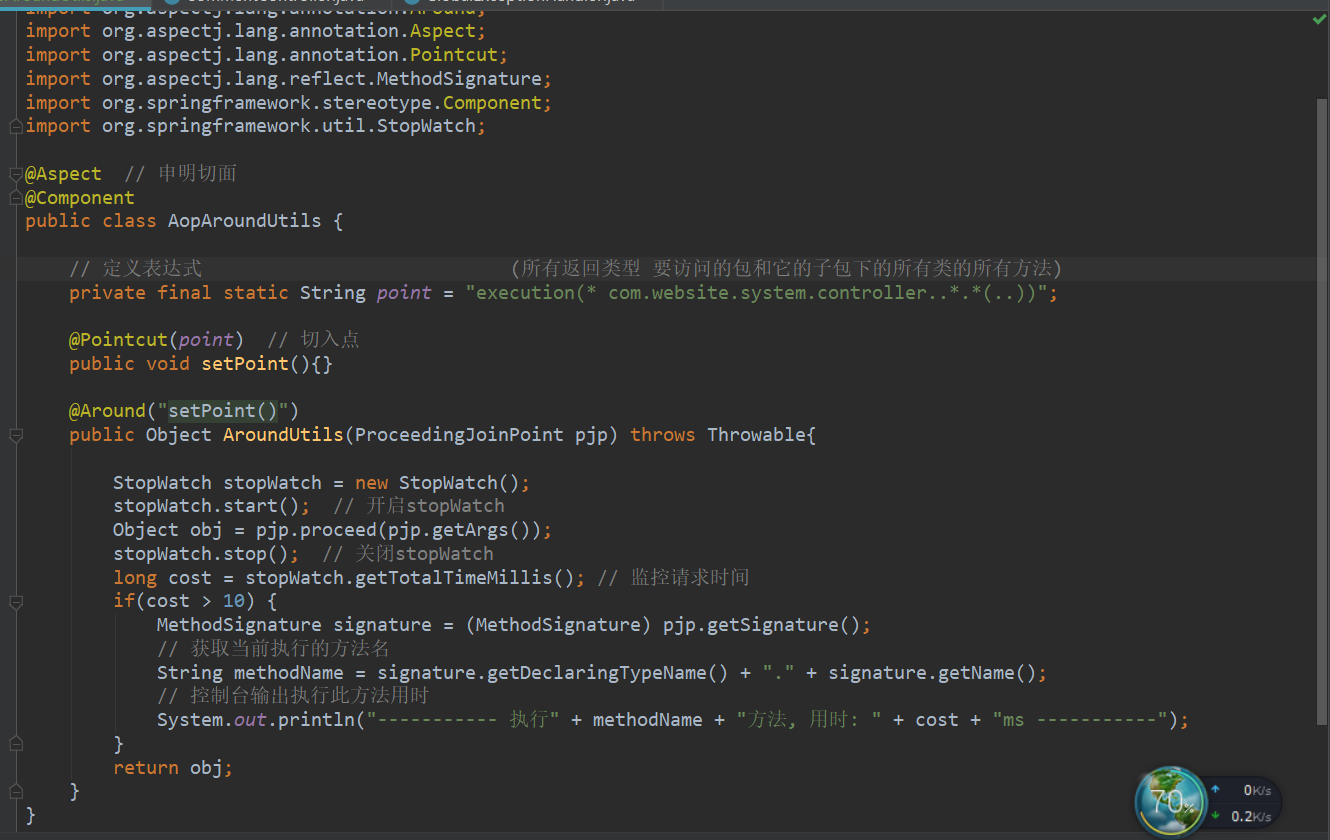1330x840 pixels.
Task: Click the 'org.springframework.stereotype.Component' import
Action: (x=321, y=103)
